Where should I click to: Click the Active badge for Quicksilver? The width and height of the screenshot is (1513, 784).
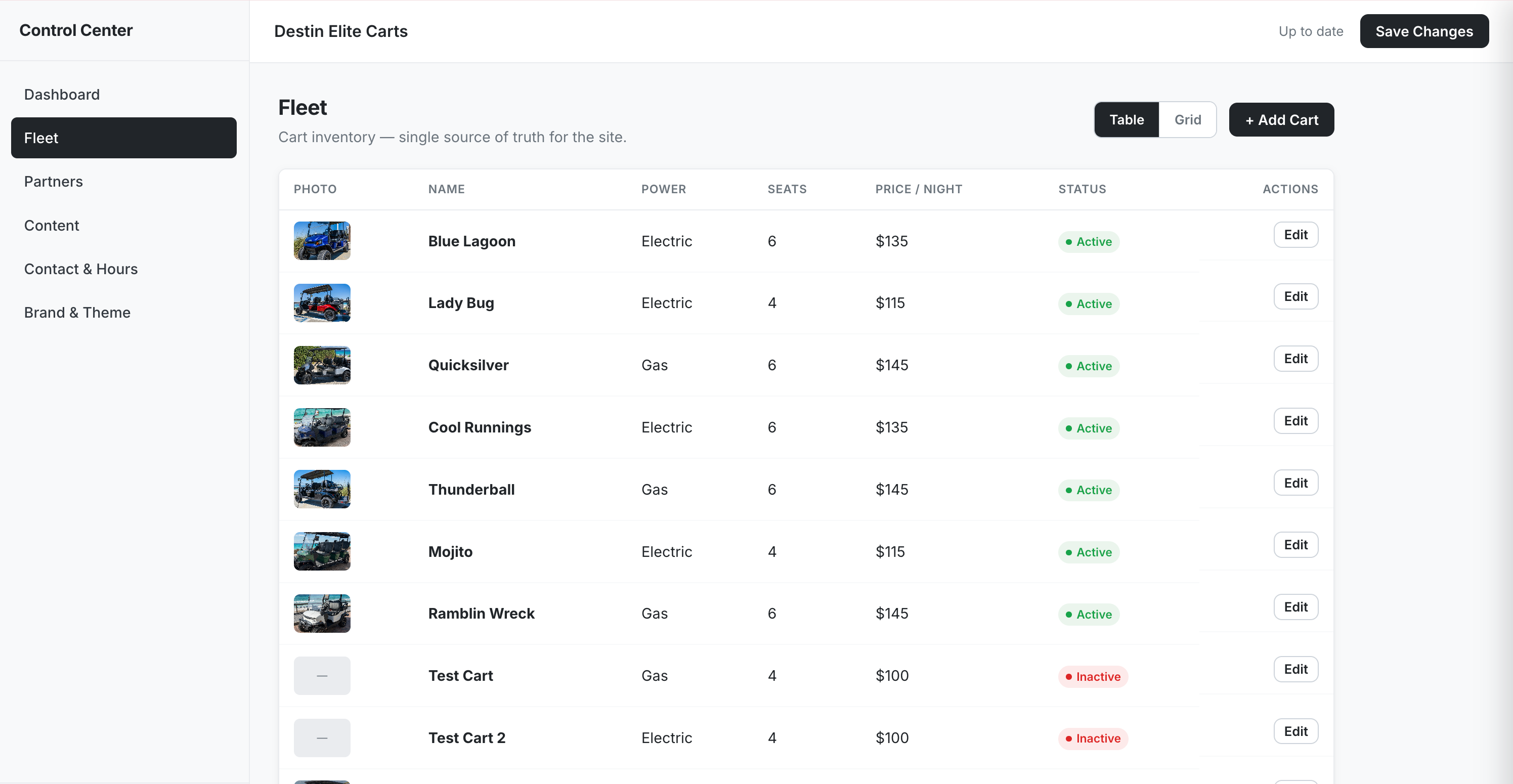coord(1089,366)
